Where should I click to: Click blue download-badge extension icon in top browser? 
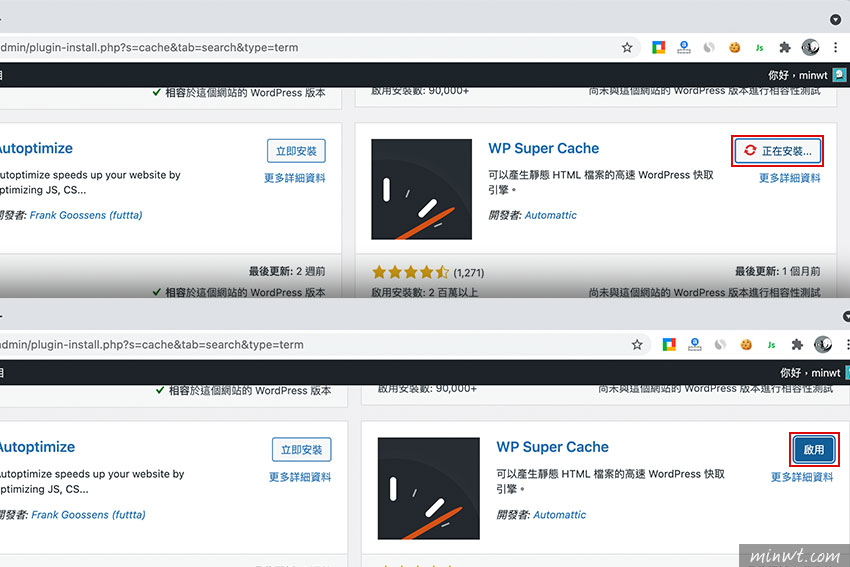(x=684, y=48)
